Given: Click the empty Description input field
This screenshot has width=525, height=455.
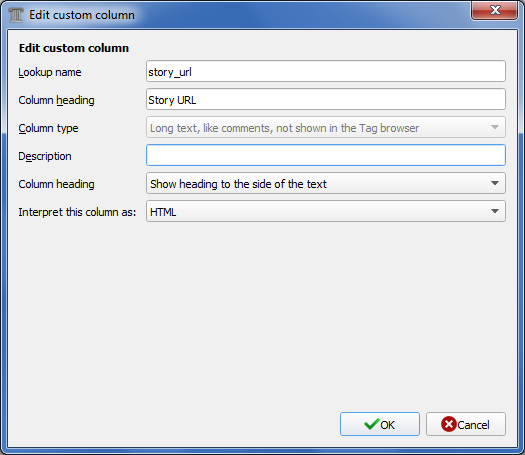Looking at the screenshot, I should tap(325, 155).
